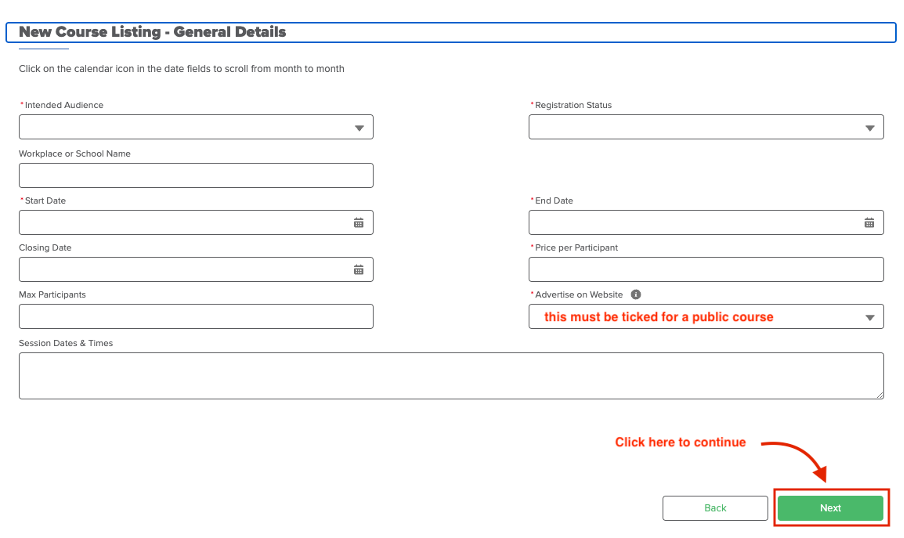
Task: Open the End Date calendar picker icon
Action: click(x=868, y=223)
